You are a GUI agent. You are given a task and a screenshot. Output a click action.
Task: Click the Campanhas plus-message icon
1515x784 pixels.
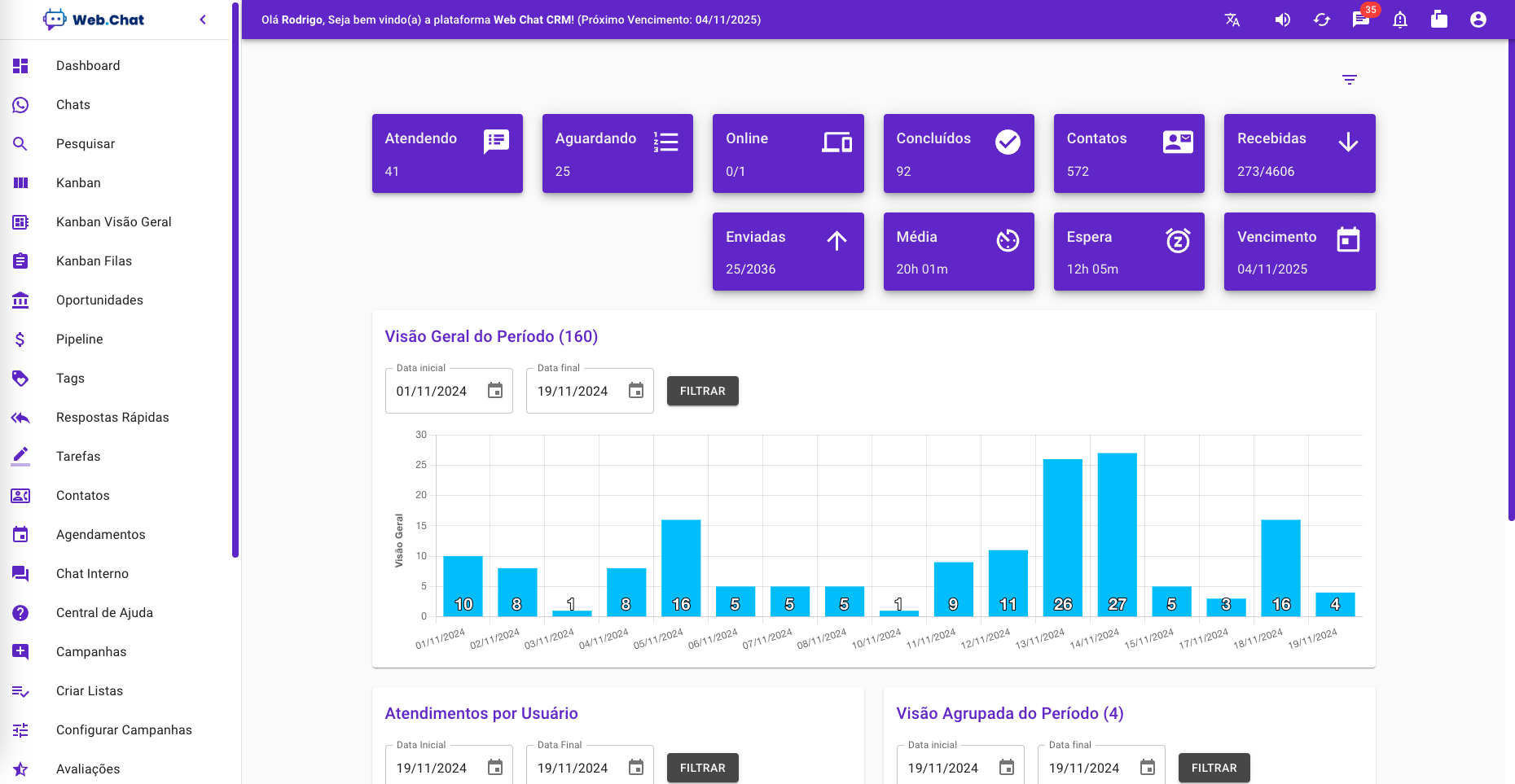pos(20,652)
